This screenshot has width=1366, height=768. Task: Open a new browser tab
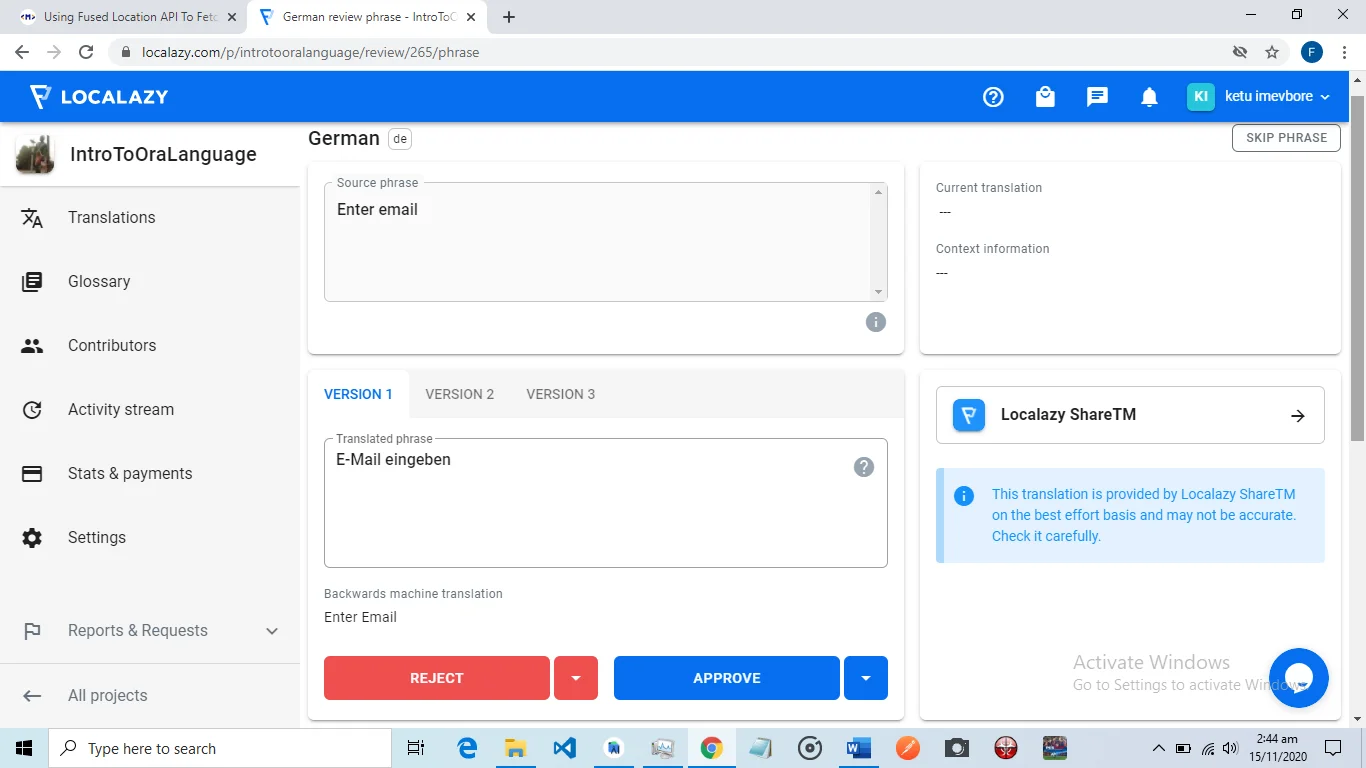click(x=509, y=17)
